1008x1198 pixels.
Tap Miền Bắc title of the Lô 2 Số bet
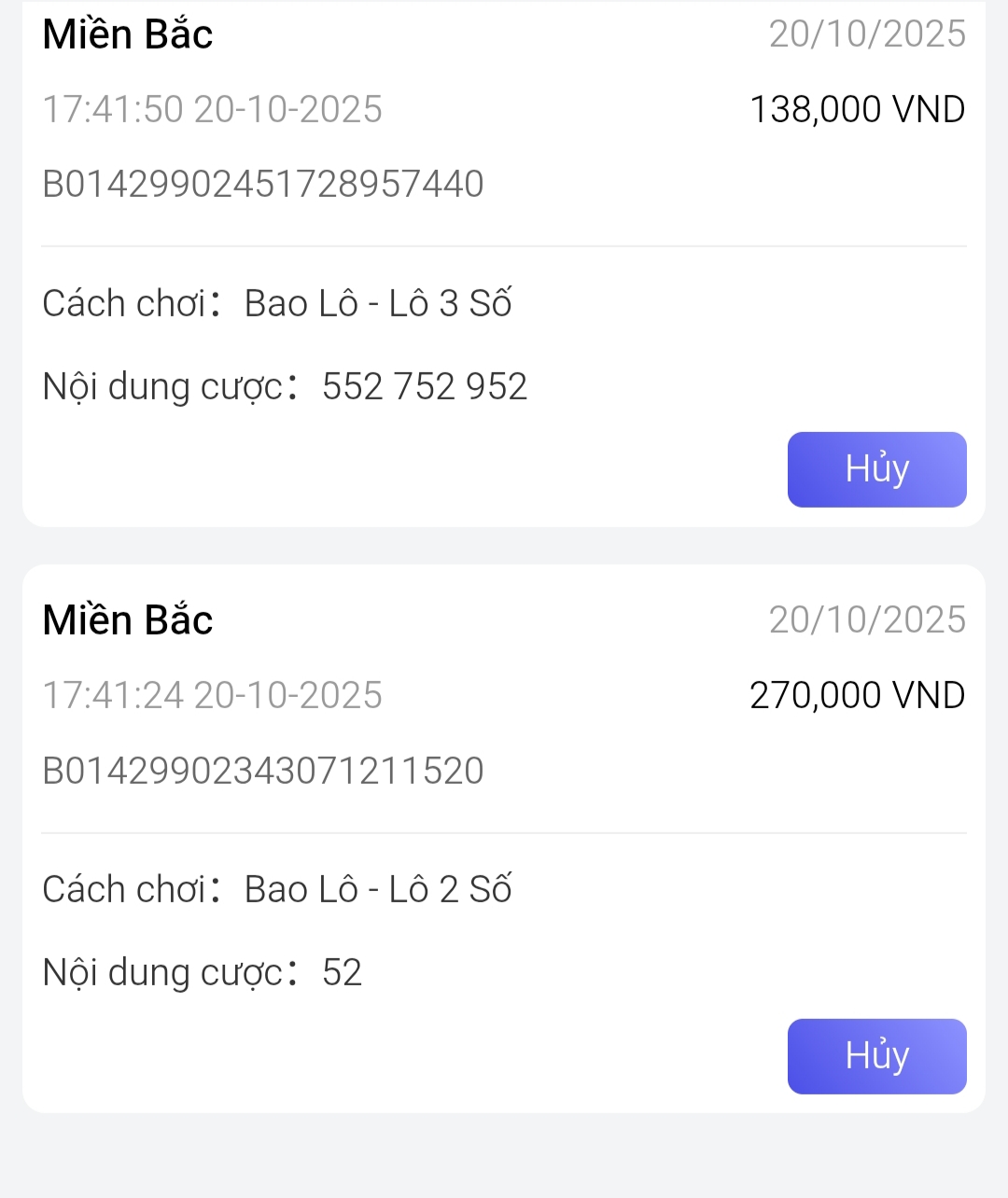click(x=128, y=620)
